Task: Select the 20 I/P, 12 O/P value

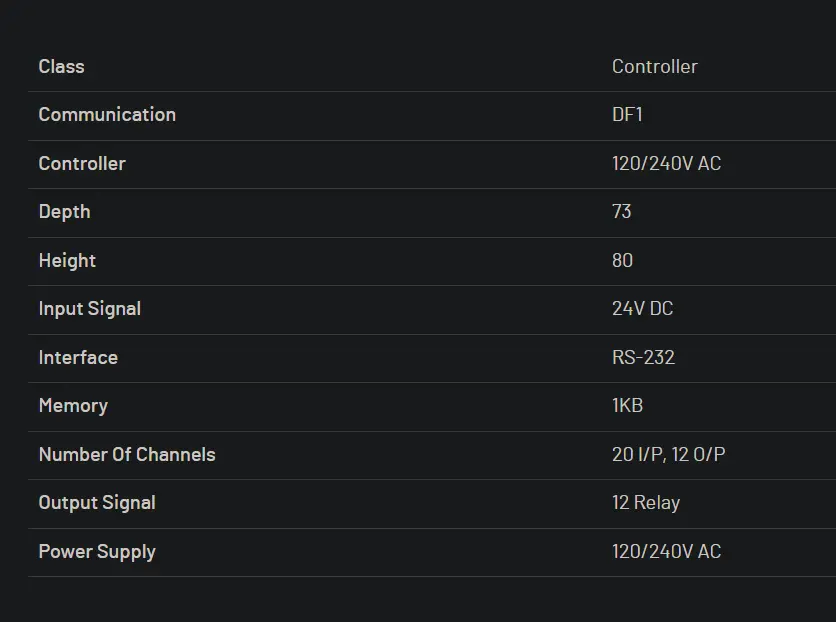Action: click(668, 454)
